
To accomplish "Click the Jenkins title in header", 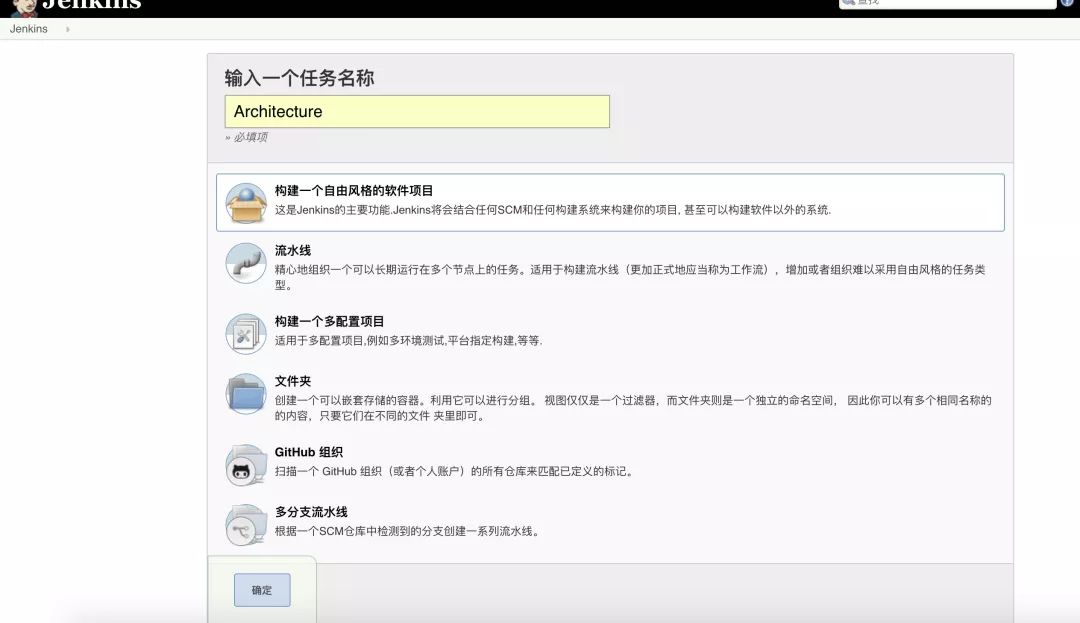I will pos(92,4).
